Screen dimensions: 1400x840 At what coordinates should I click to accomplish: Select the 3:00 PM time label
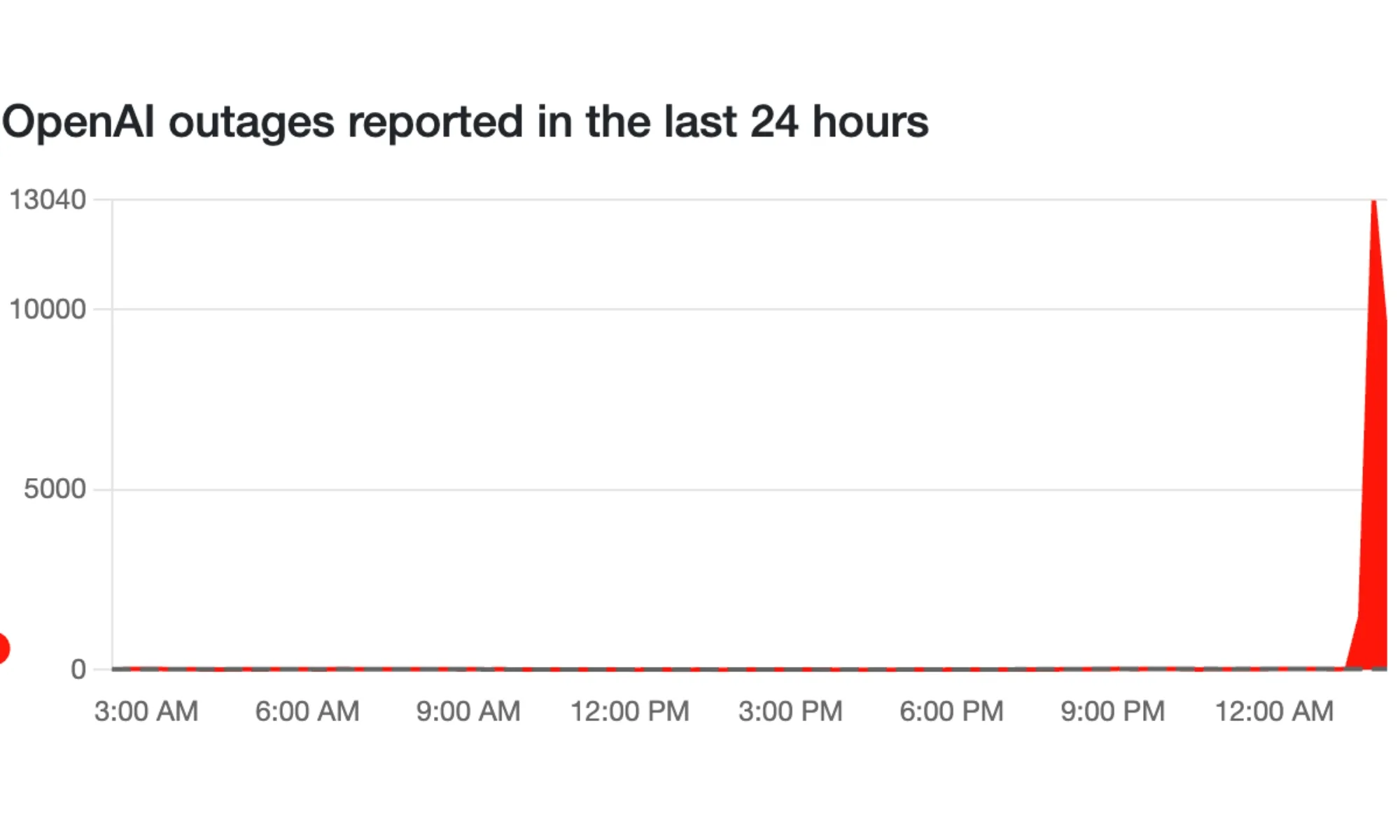pyautogui.click(x=790, y=712)
